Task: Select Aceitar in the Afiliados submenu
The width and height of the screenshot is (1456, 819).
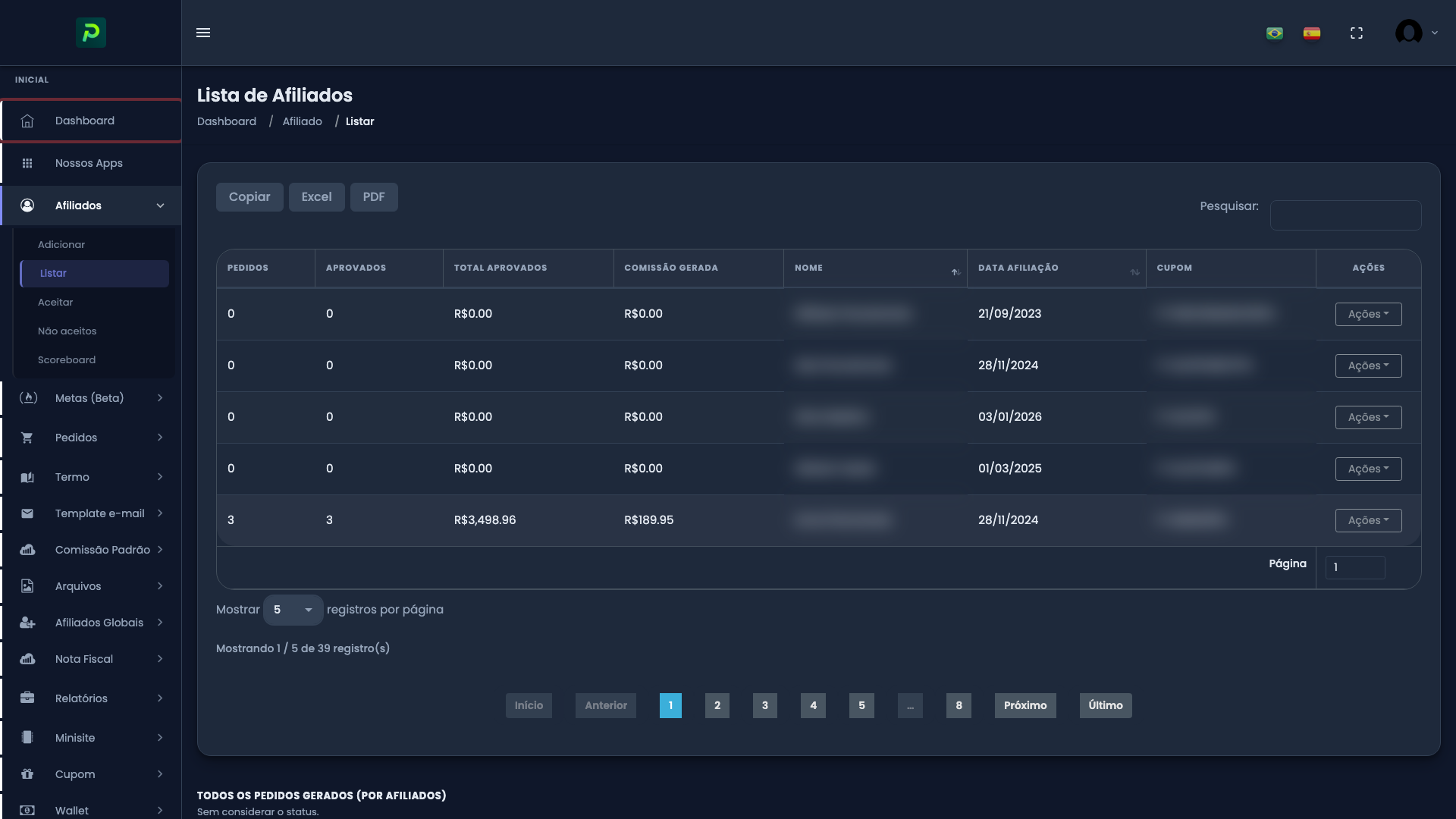Action: [x=55, y=302]
